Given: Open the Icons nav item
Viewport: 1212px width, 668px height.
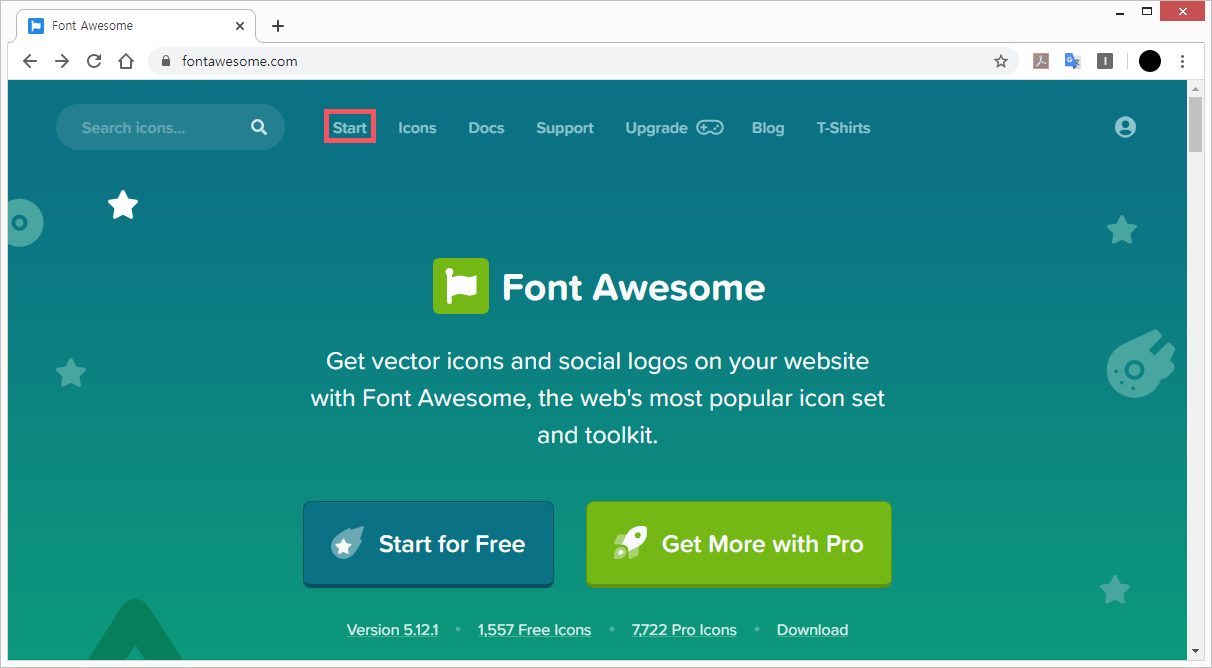Looking at the screenshot, I should (x=417, y=128).
